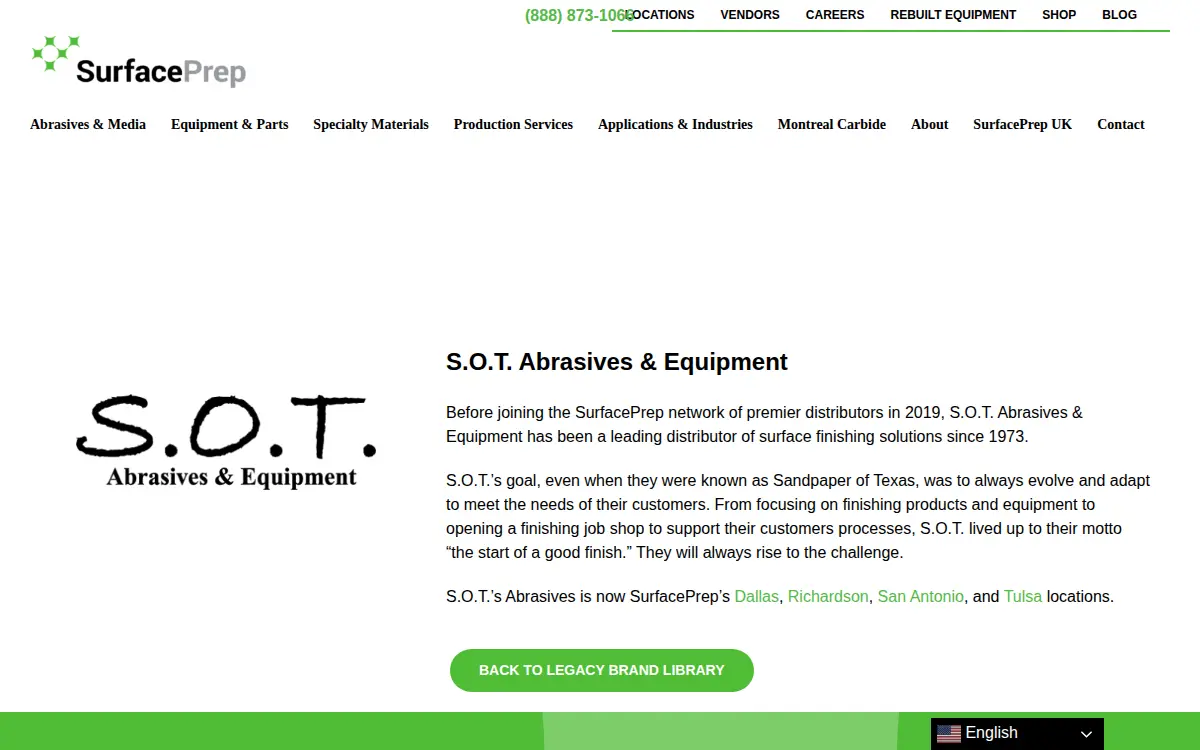Go to Montreal Carbide page
1200x750 pixels.
pos(832,125)
